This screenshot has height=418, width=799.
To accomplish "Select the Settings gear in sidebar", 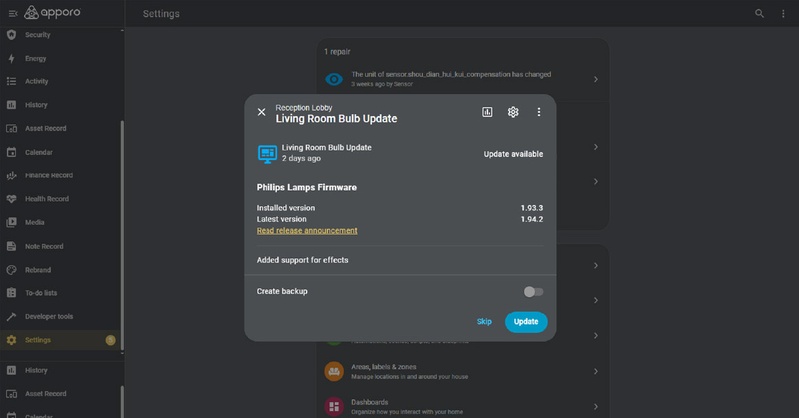I will pyautogui.click(x=11, y=340).
